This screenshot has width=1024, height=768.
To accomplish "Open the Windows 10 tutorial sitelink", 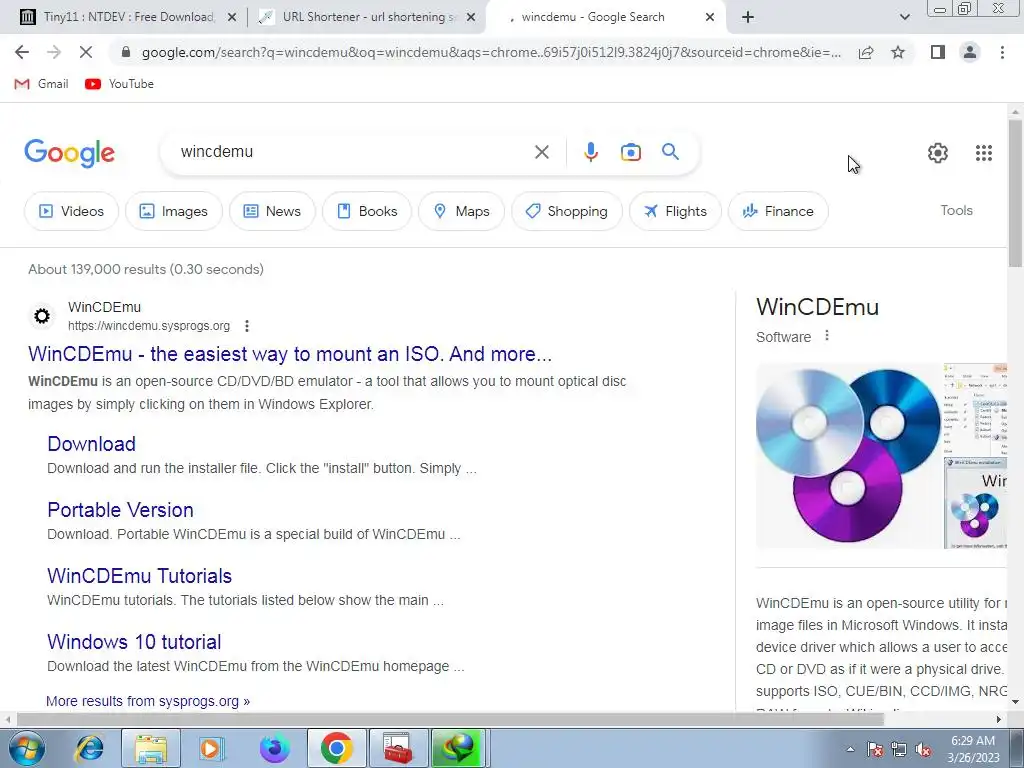I will (134, 642).
